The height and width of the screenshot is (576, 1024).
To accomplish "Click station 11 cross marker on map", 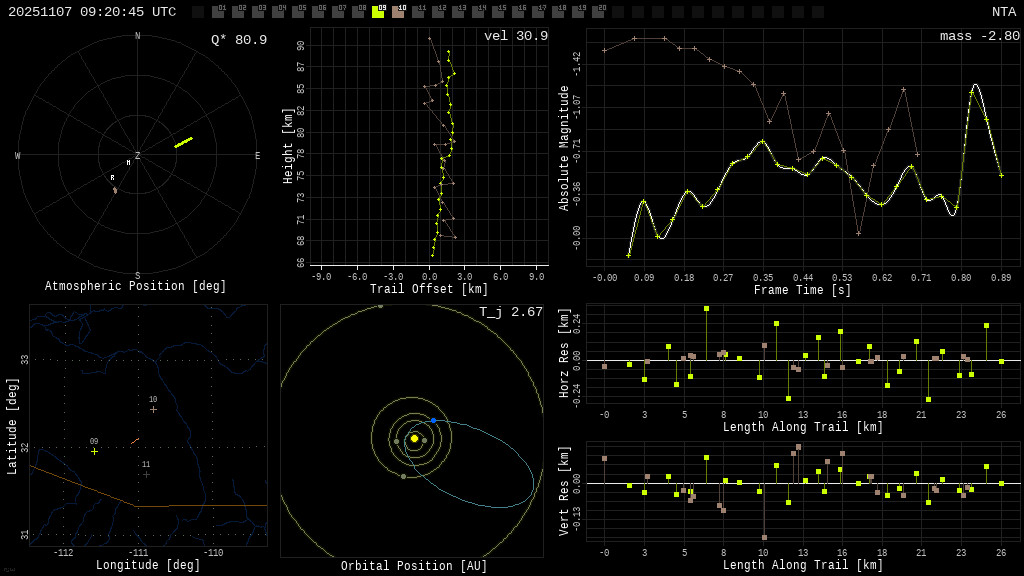I will [146, 474].
